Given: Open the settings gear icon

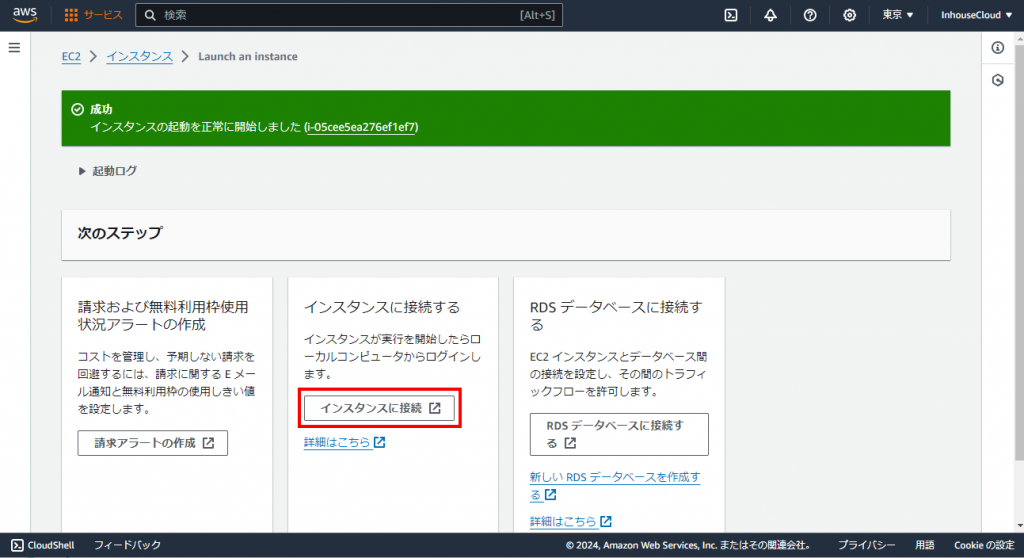Looking at the screenshot, I should click(849, 15).
